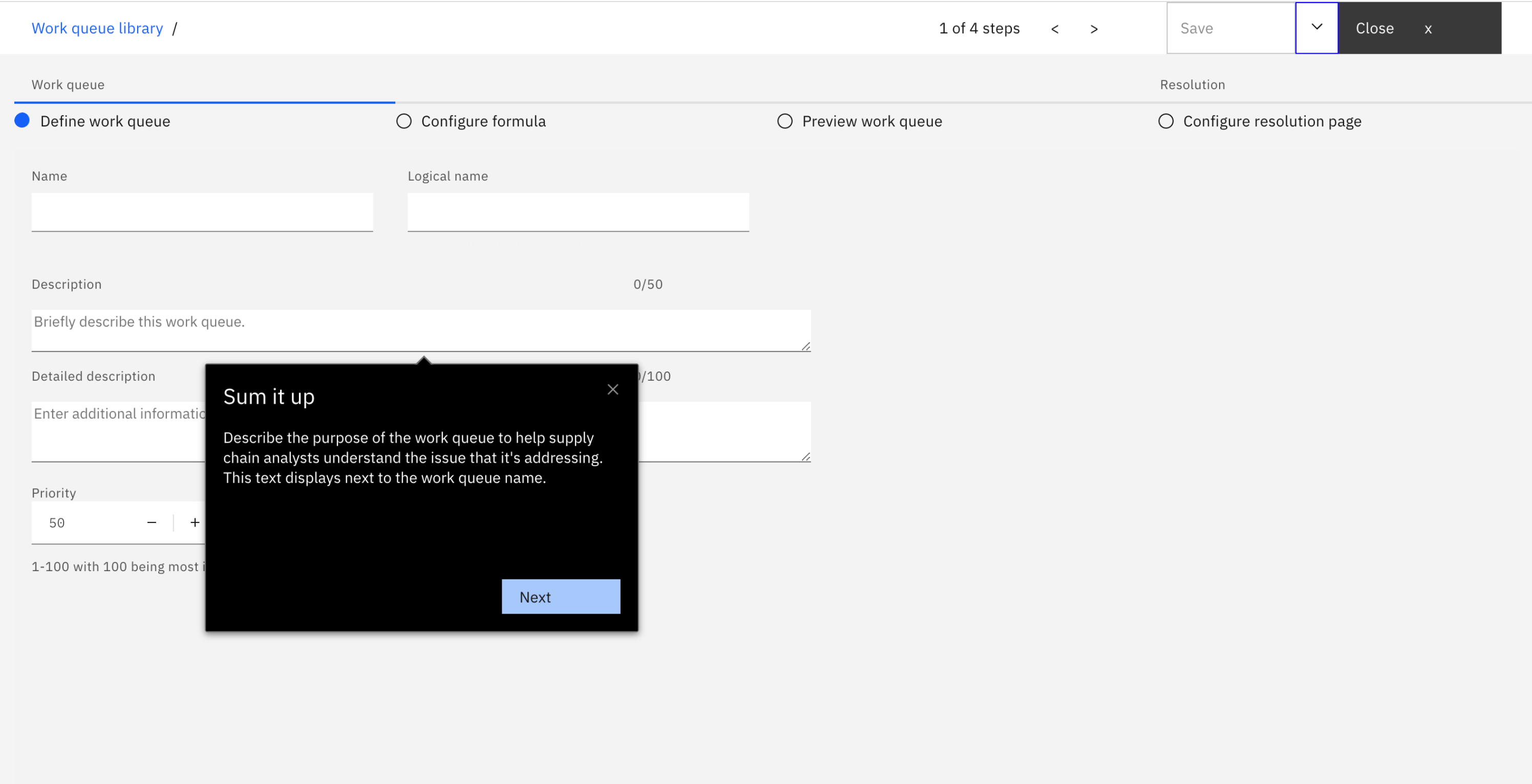Select Configure resolution page step
Screen dimensions: 1532x784
pos(1271,121)
